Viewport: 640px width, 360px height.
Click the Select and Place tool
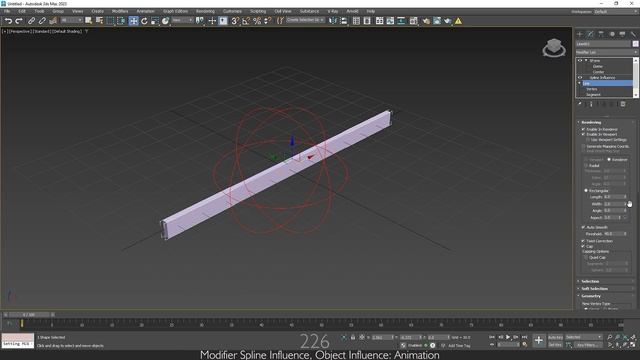click(165, 21)
